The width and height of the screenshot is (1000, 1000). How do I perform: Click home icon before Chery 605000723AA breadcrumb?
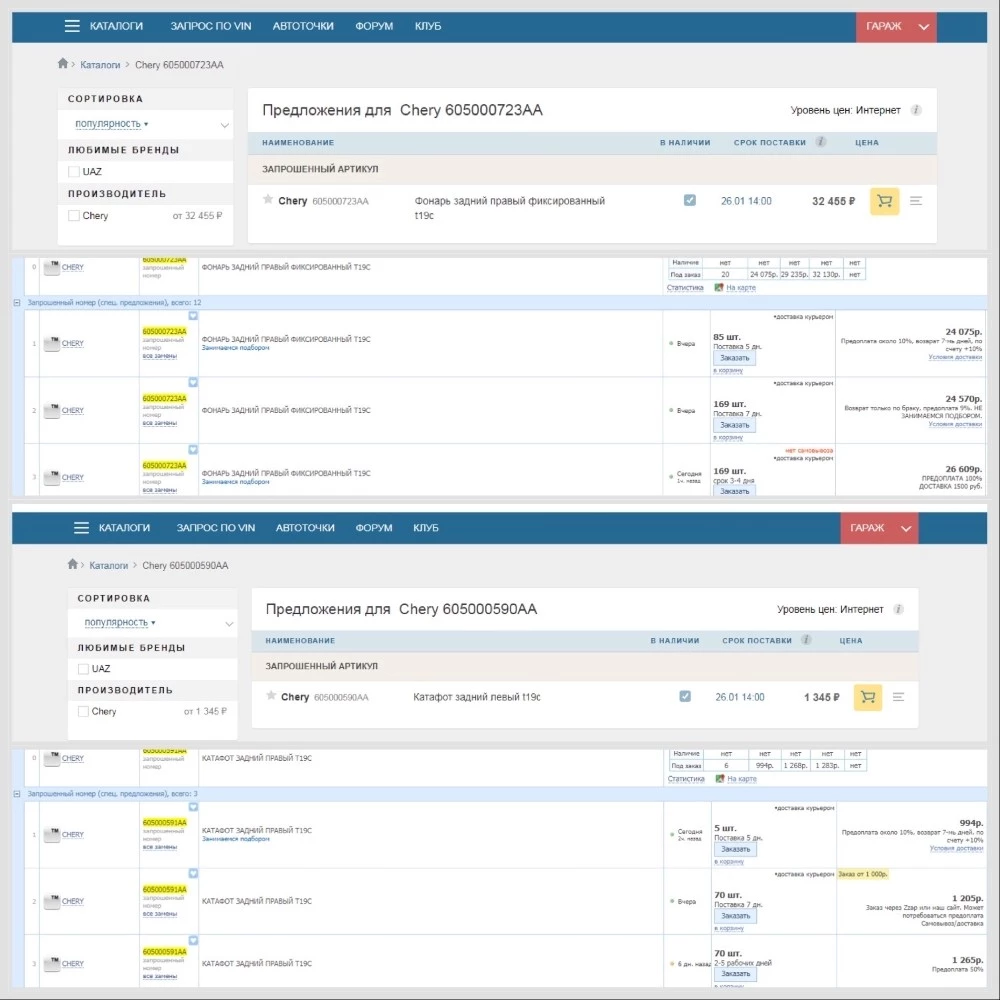[63, 64]
